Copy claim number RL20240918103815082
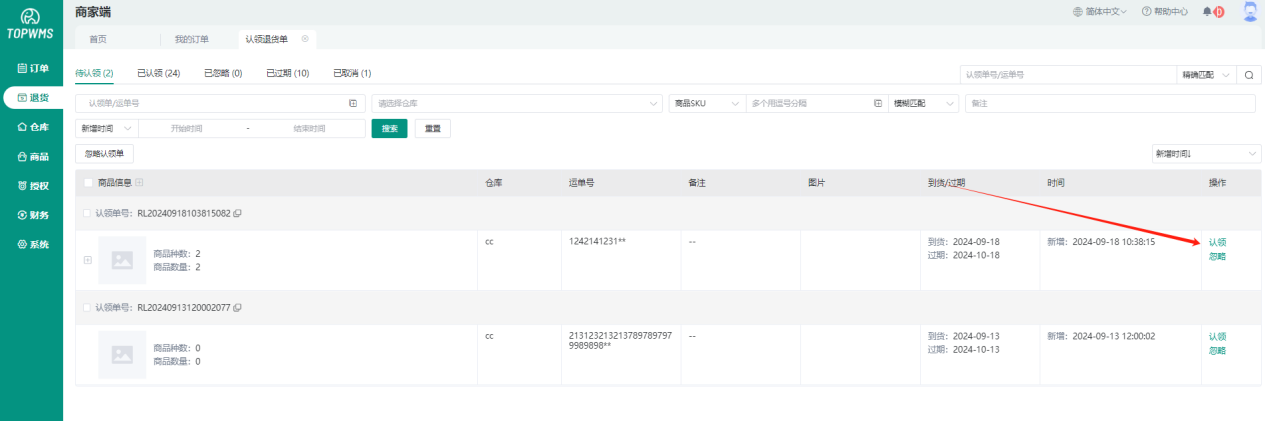 237,214
